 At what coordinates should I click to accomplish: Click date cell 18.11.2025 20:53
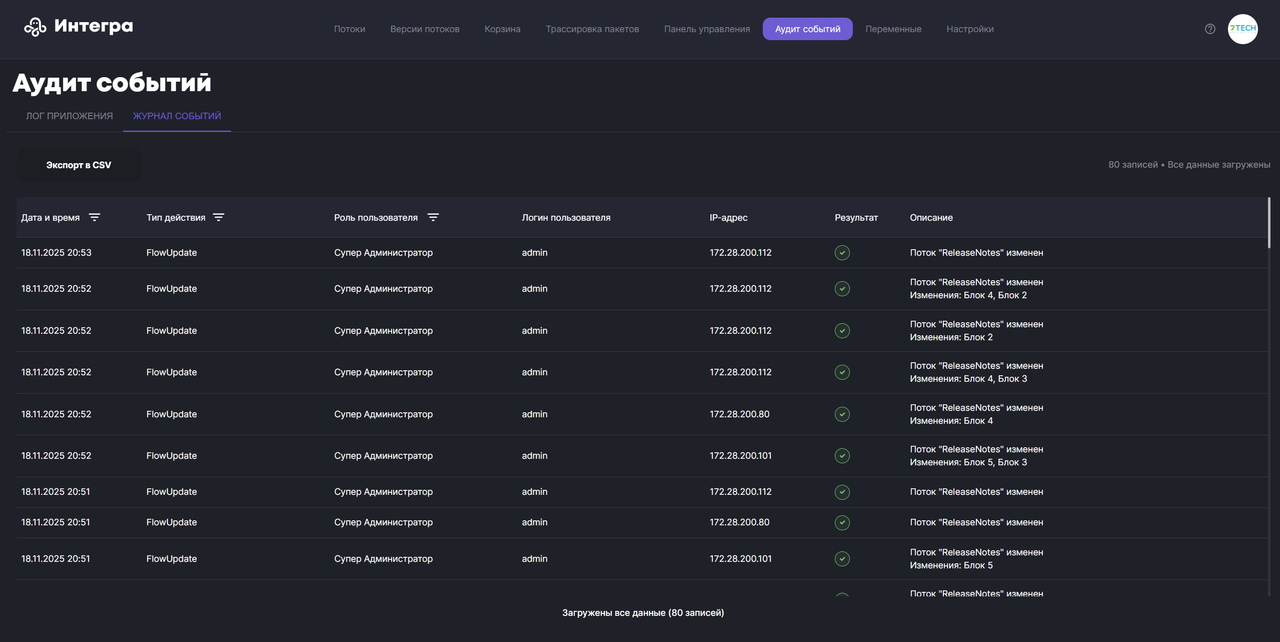pos(56,253)
